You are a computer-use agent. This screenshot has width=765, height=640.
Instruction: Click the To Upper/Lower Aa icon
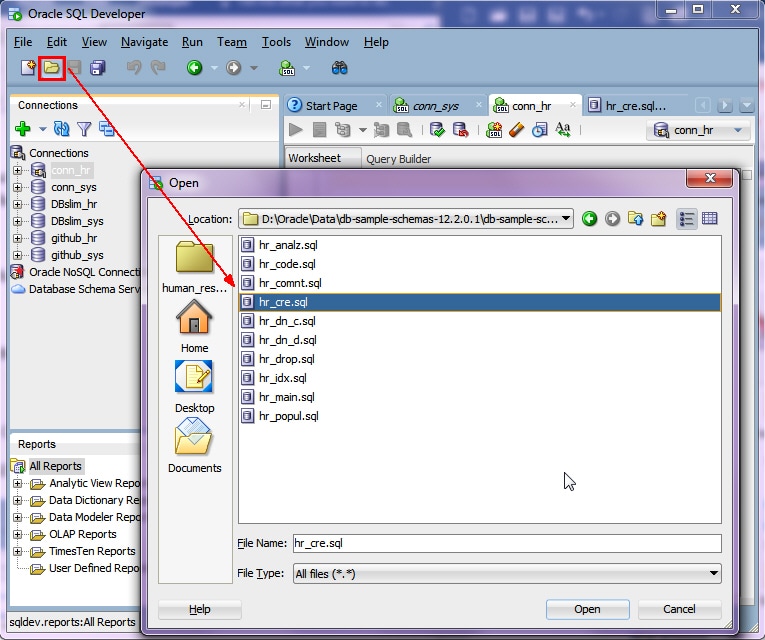(x=563, y=130)
